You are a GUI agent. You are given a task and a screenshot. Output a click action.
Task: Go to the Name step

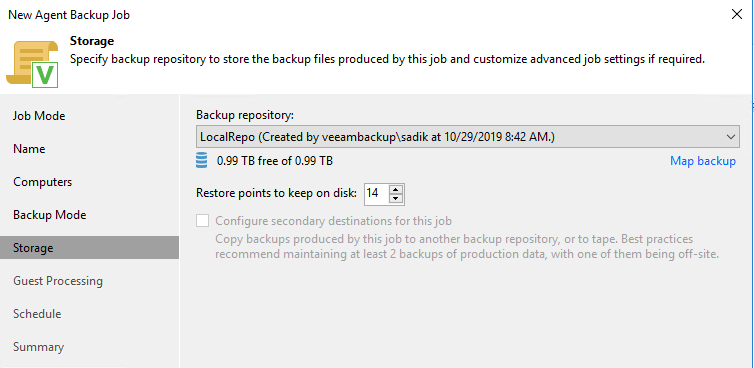[29, 149]
